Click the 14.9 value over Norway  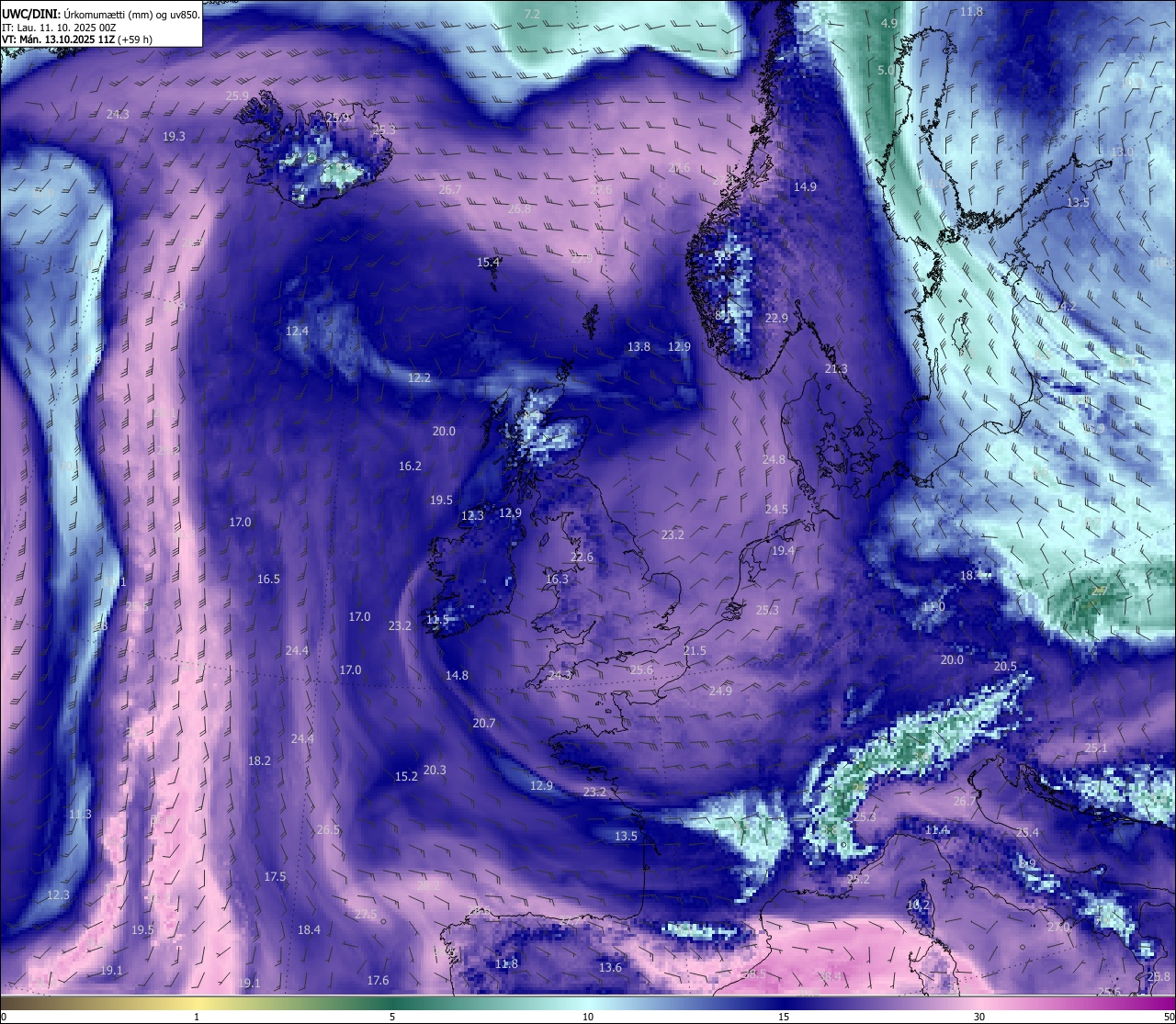[805, 186]
